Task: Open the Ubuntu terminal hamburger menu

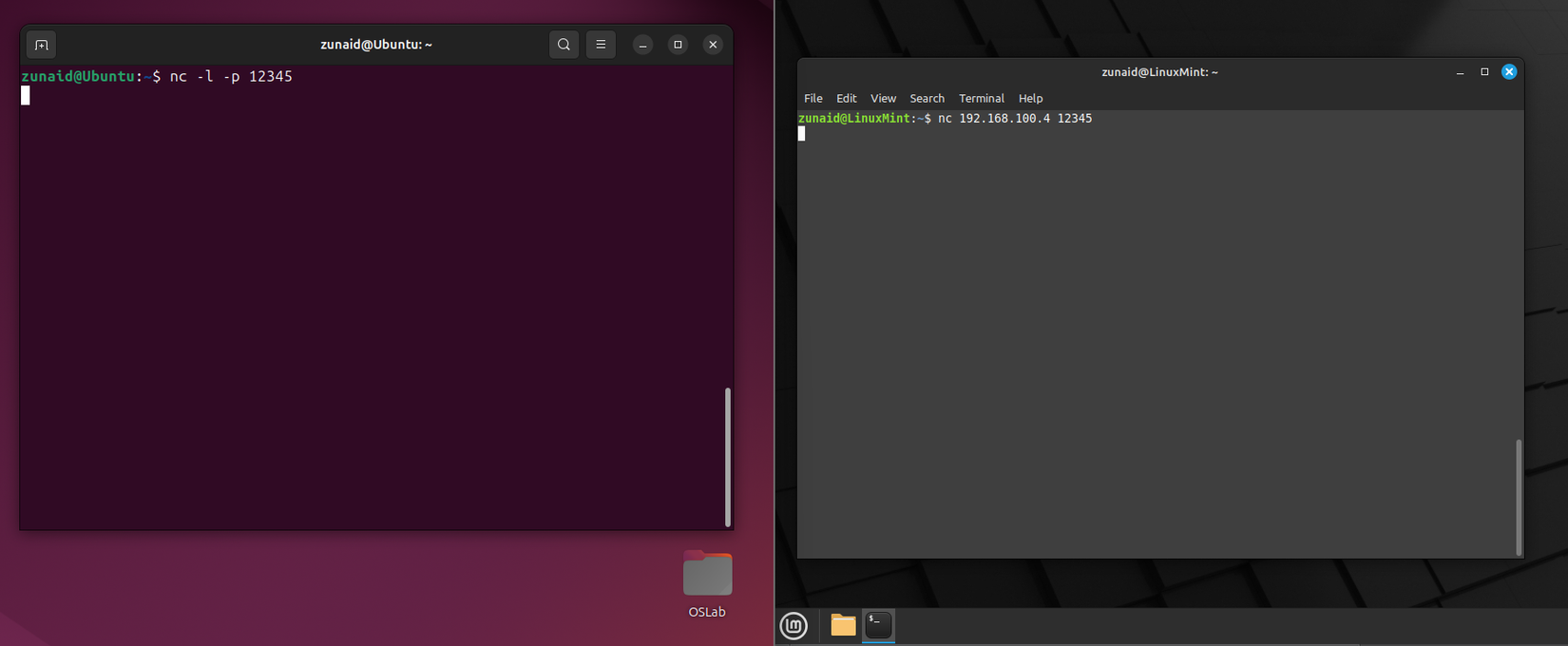Action: tap(601, 45)
